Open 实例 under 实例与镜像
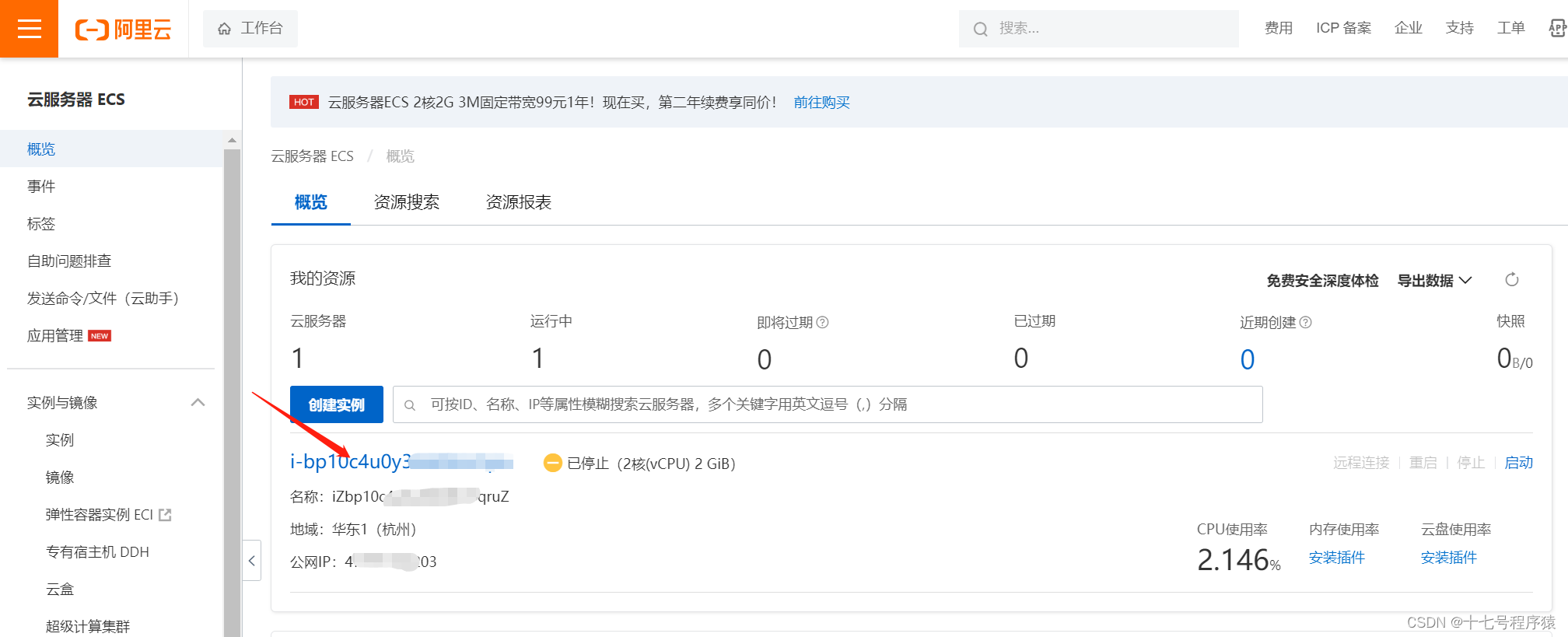Image resolution: width=1568 pixels, height=637 pixels. click(x=60, y=439)
